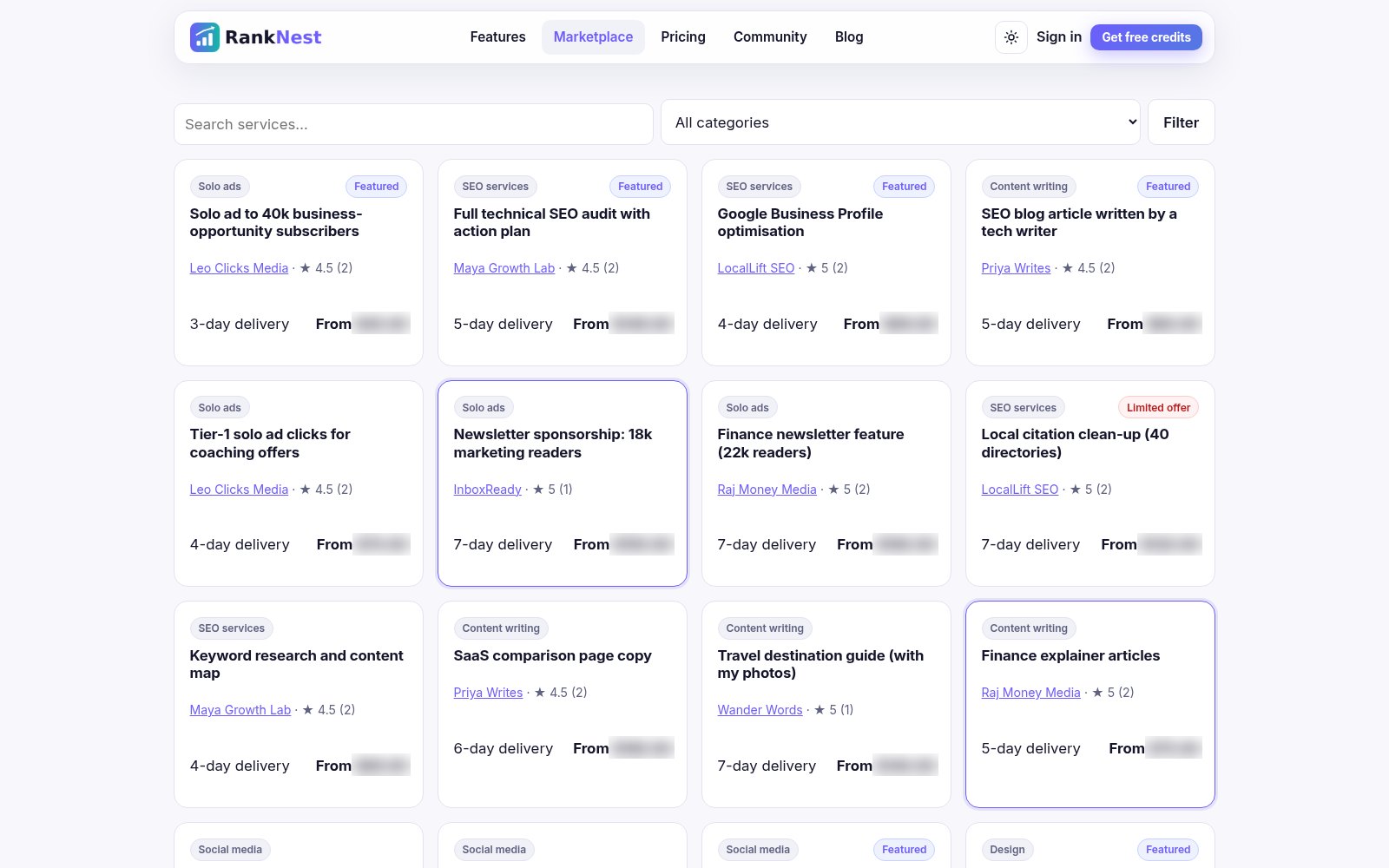The height and width of the screenshot is (868, 1389).
Task: Select the "Keyword research and content map" title
Action: 296,664
